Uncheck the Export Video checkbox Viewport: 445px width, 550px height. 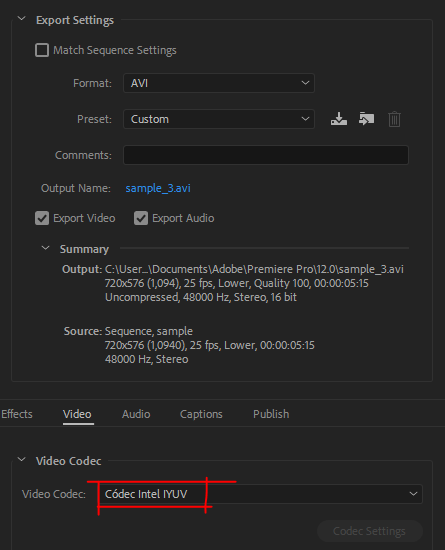pyautogui.click(x=42, y=218)
